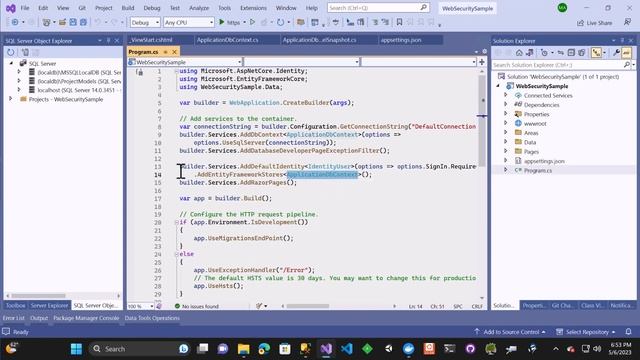
Task: Click the editor vertical scrollbar thumb
Action: pyautogui.click(x=482, y=120)
